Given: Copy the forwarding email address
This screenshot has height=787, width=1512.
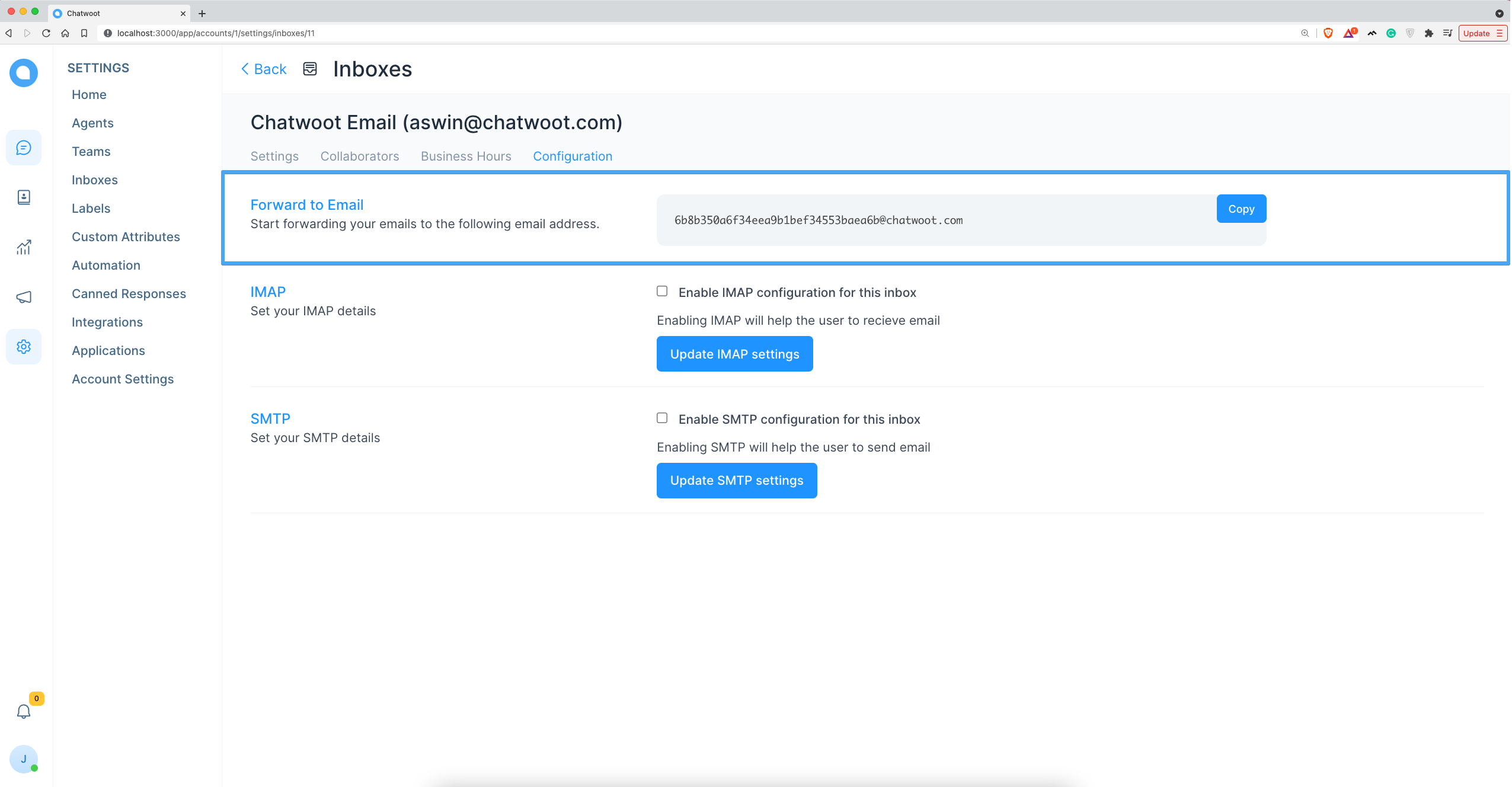Looking at the screenshot, I should pos(1241,209).
